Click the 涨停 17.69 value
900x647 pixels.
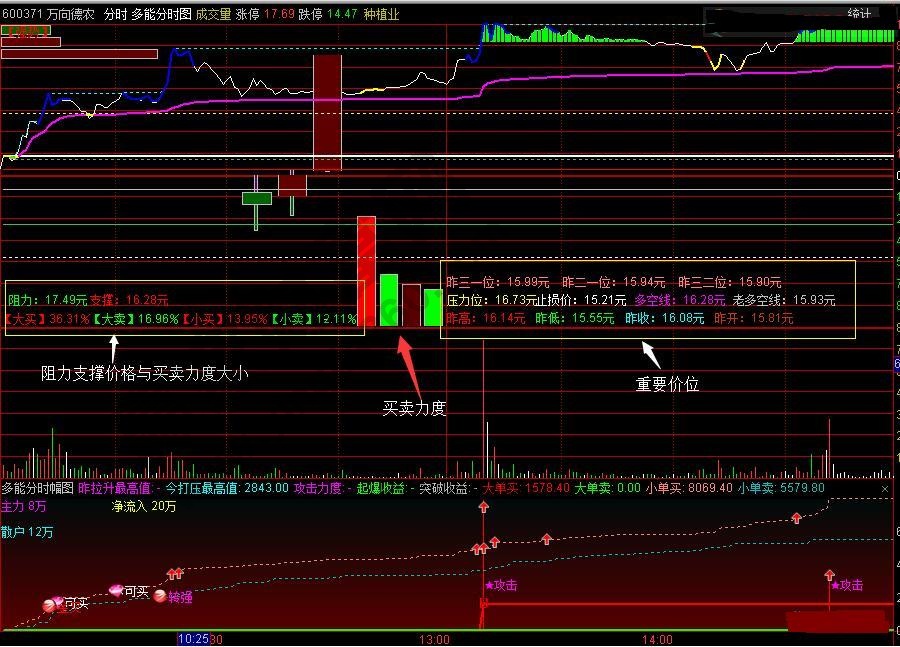(x=265, y=14)
